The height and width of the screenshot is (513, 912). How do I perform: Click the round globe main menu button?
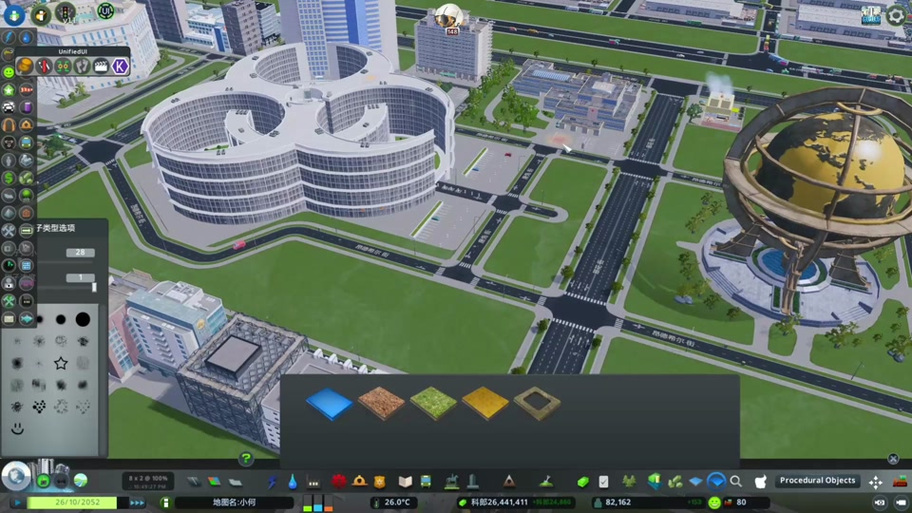point(16,476)
